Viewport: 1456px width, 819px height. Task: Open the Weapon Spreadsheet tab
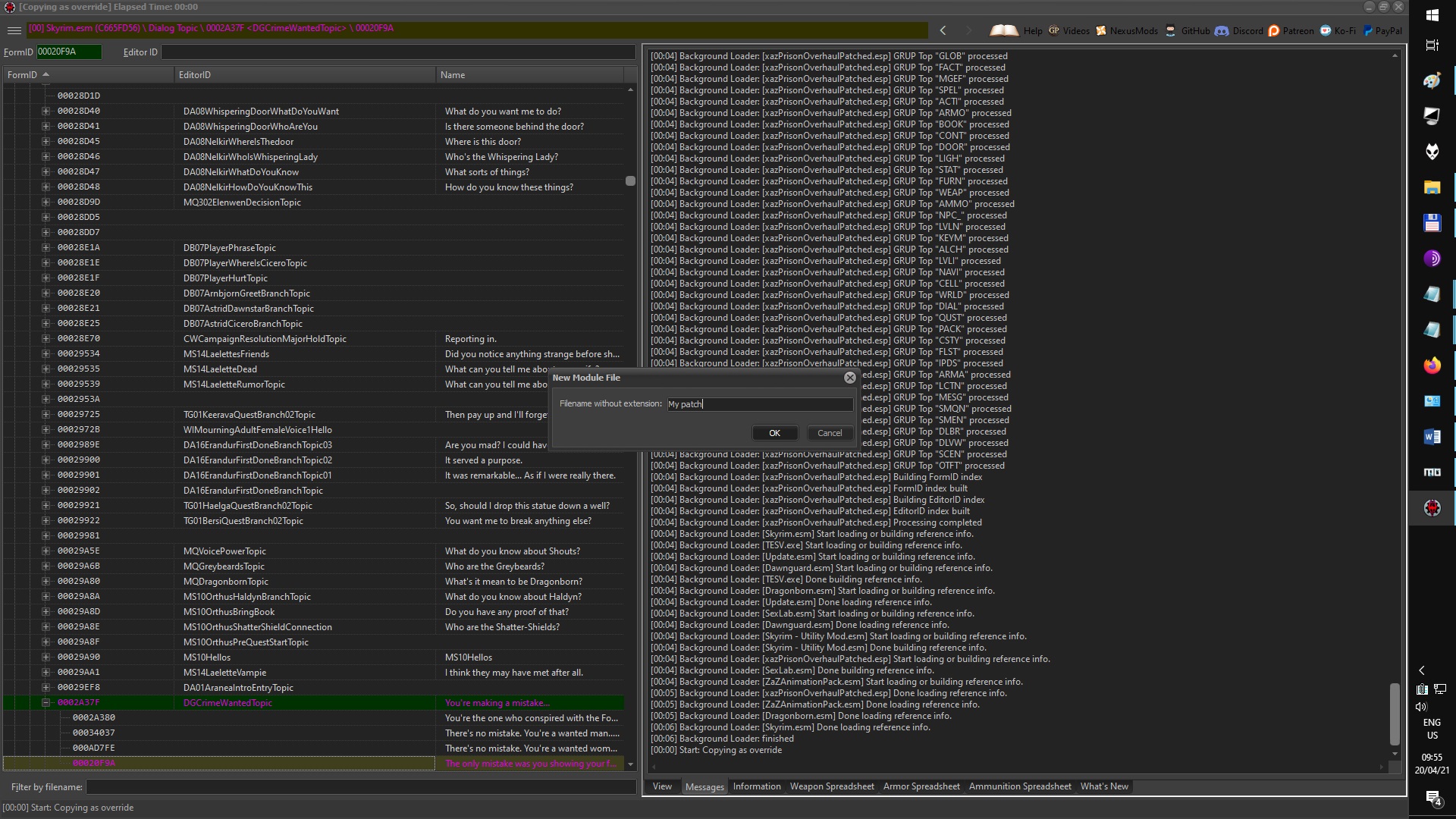(832, 786)
